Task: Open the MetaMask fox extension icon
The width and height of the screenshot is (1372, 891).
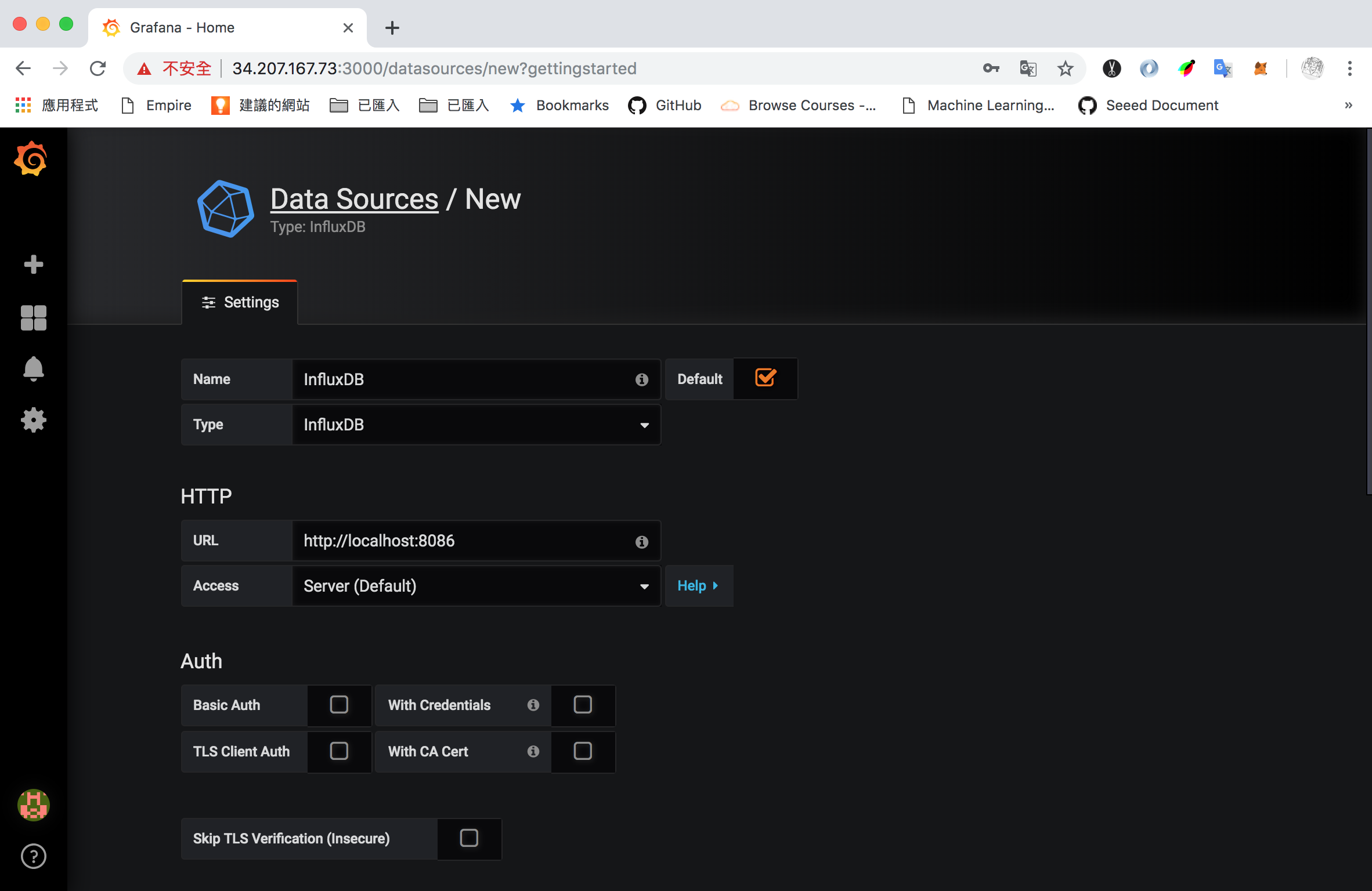Action: [x=1261, y=68]
